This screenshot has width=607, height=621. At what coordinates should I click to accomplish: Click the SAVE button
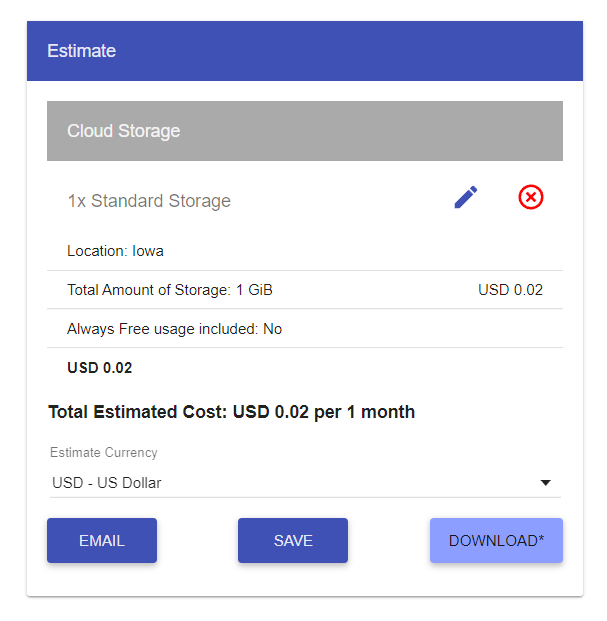293,540
